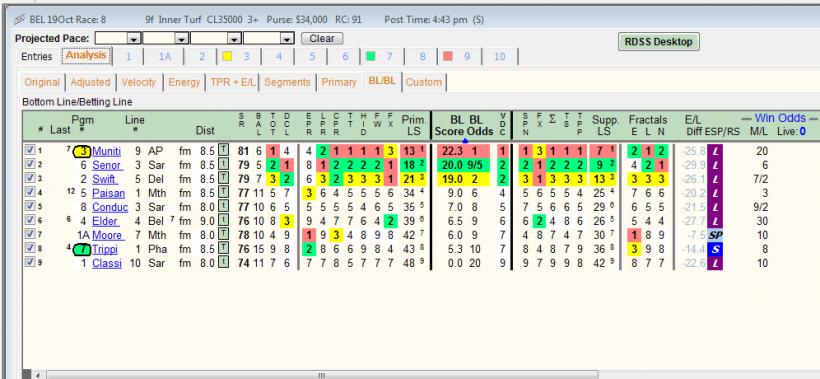The image size is (820, 379).
Task: Click the surface T icon in Moore row
Action: click(x=223, y=235)
